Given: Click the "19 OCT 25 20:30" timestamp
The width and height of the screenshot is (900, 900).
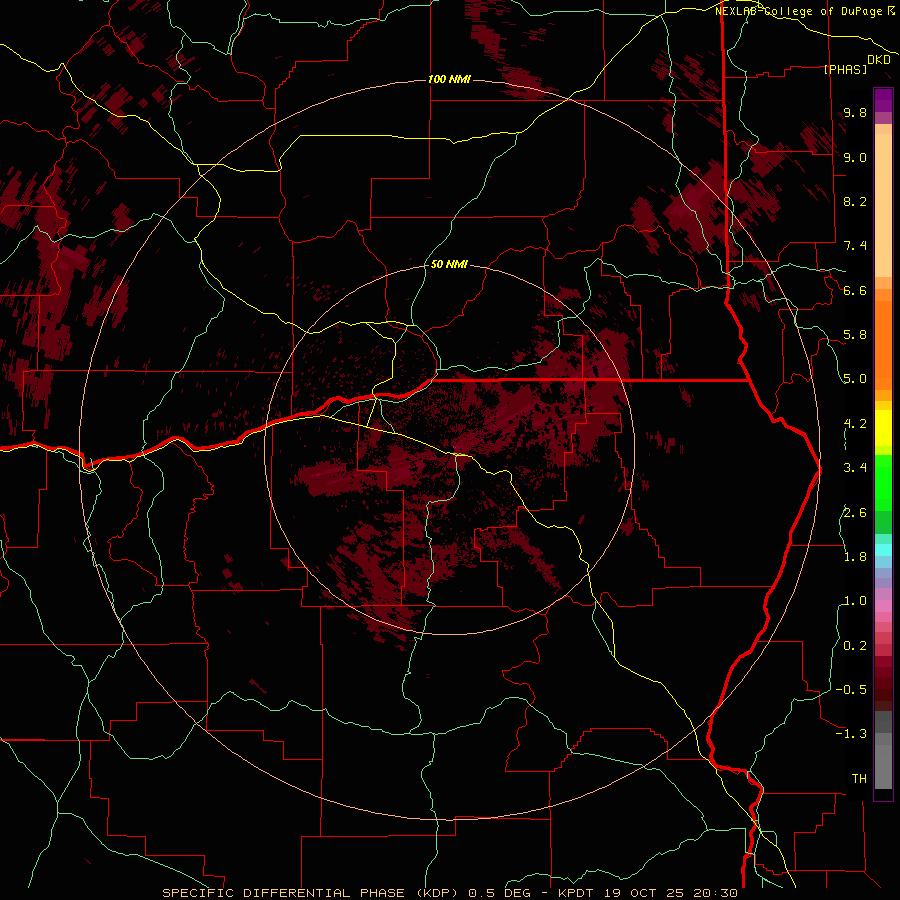Looking at the screenshot, I should (670, 893).
